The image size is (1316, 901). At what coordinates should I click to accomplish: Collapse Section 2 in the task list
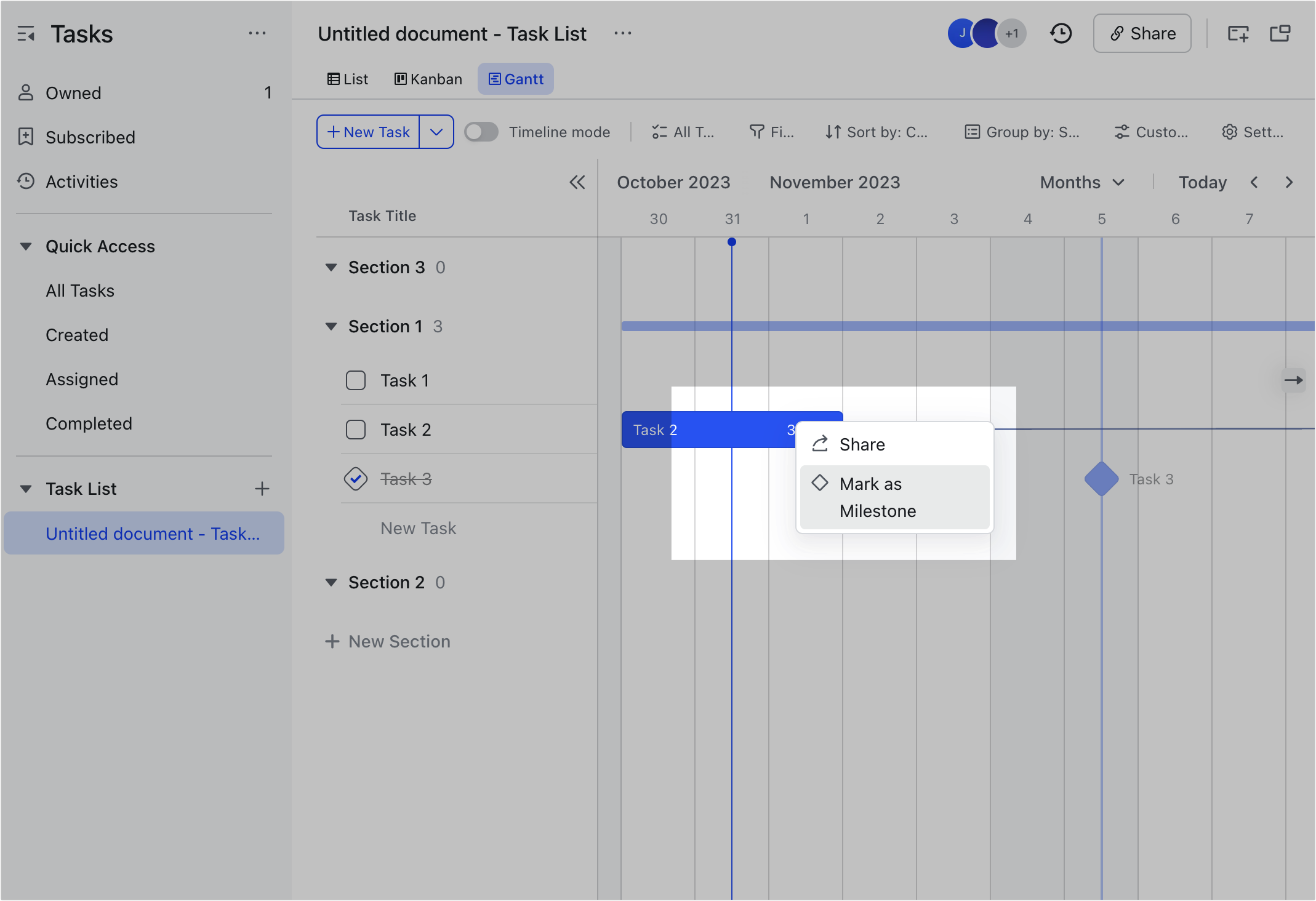[x=332, y=582]
